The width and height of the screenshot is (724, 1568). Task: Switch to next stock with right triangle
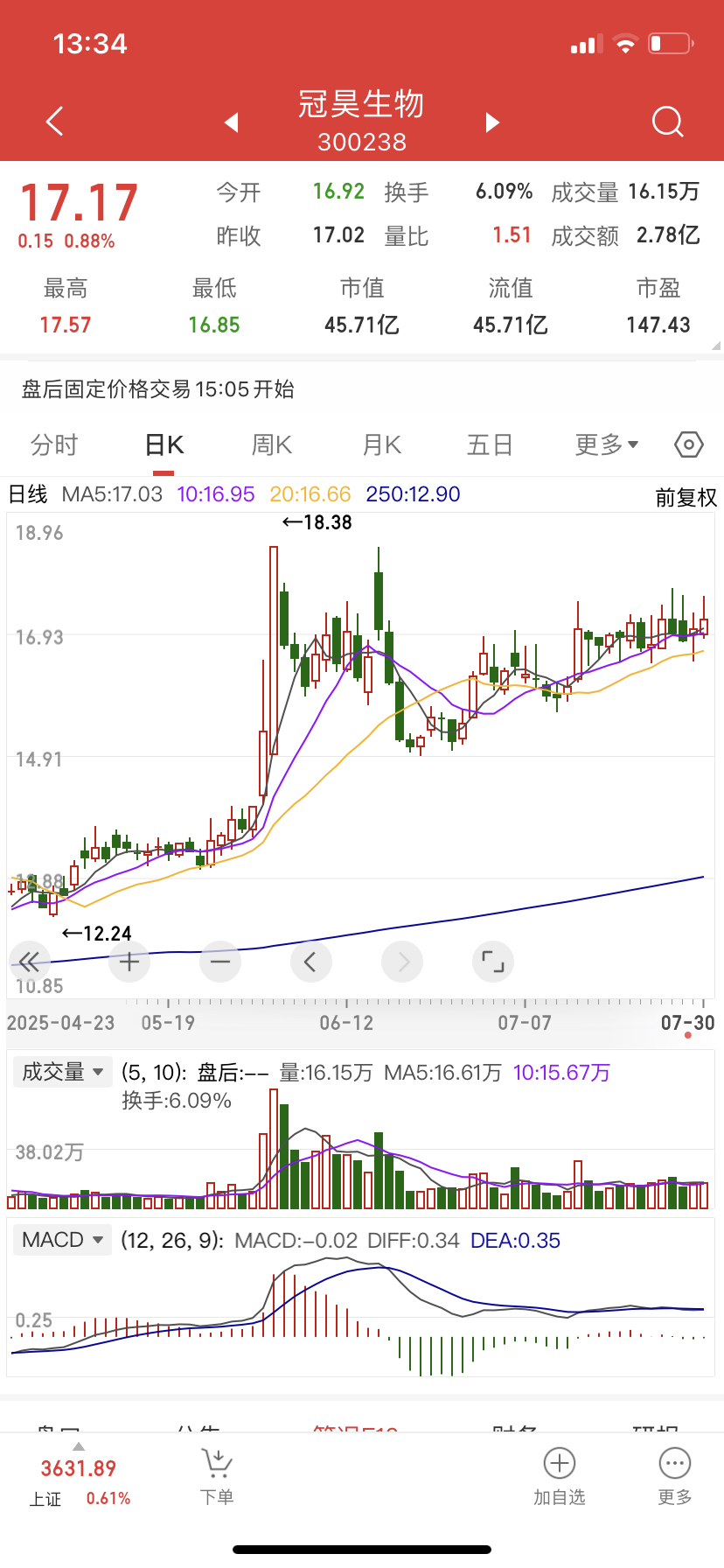point(492,122)
